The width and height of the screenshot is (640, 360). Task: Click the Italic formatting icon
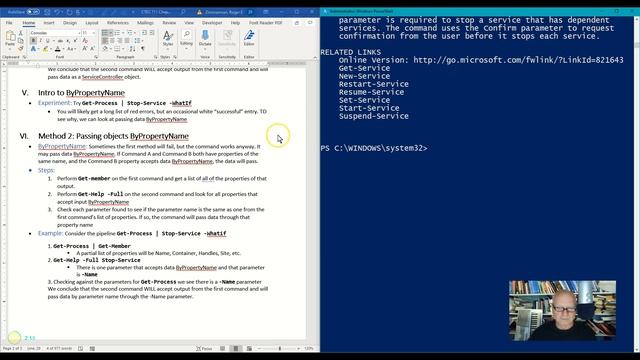coord(41,41)
